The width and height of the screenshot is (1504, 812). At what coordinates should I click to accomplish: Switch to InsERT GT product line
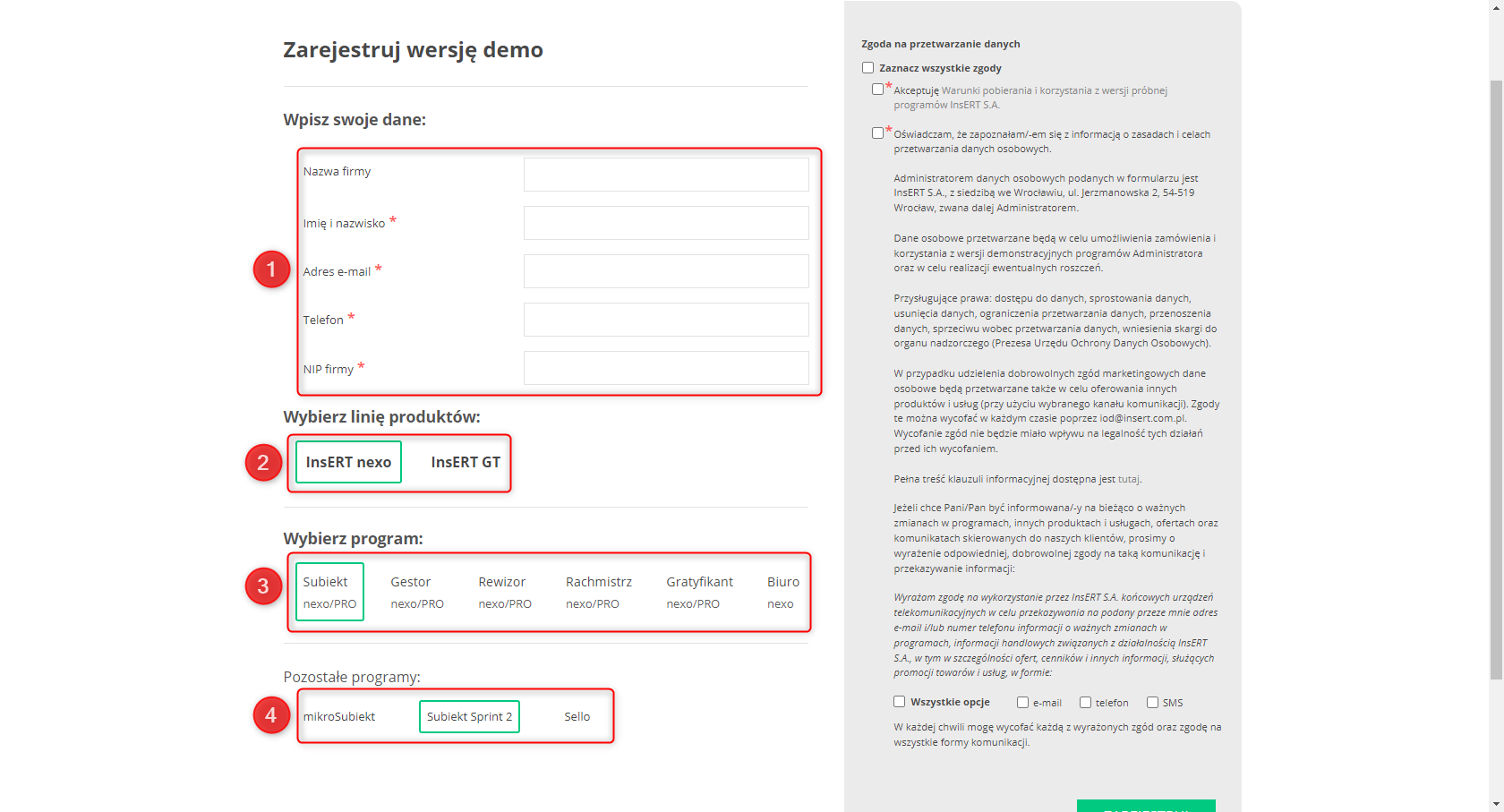466,462
